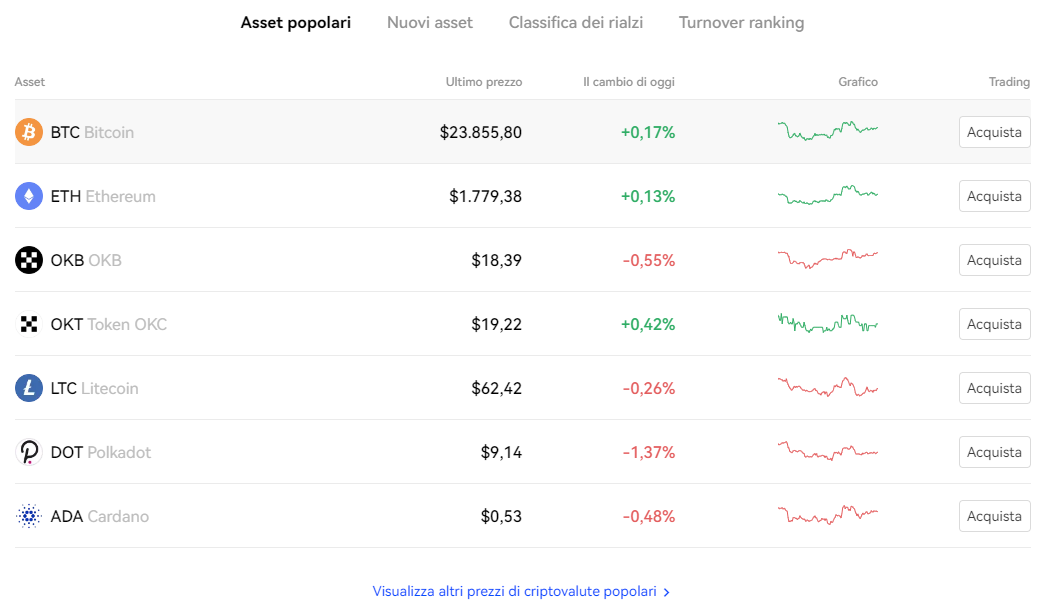
Task: Click Acquista button for OKT
Action: (x=994, y=324)
